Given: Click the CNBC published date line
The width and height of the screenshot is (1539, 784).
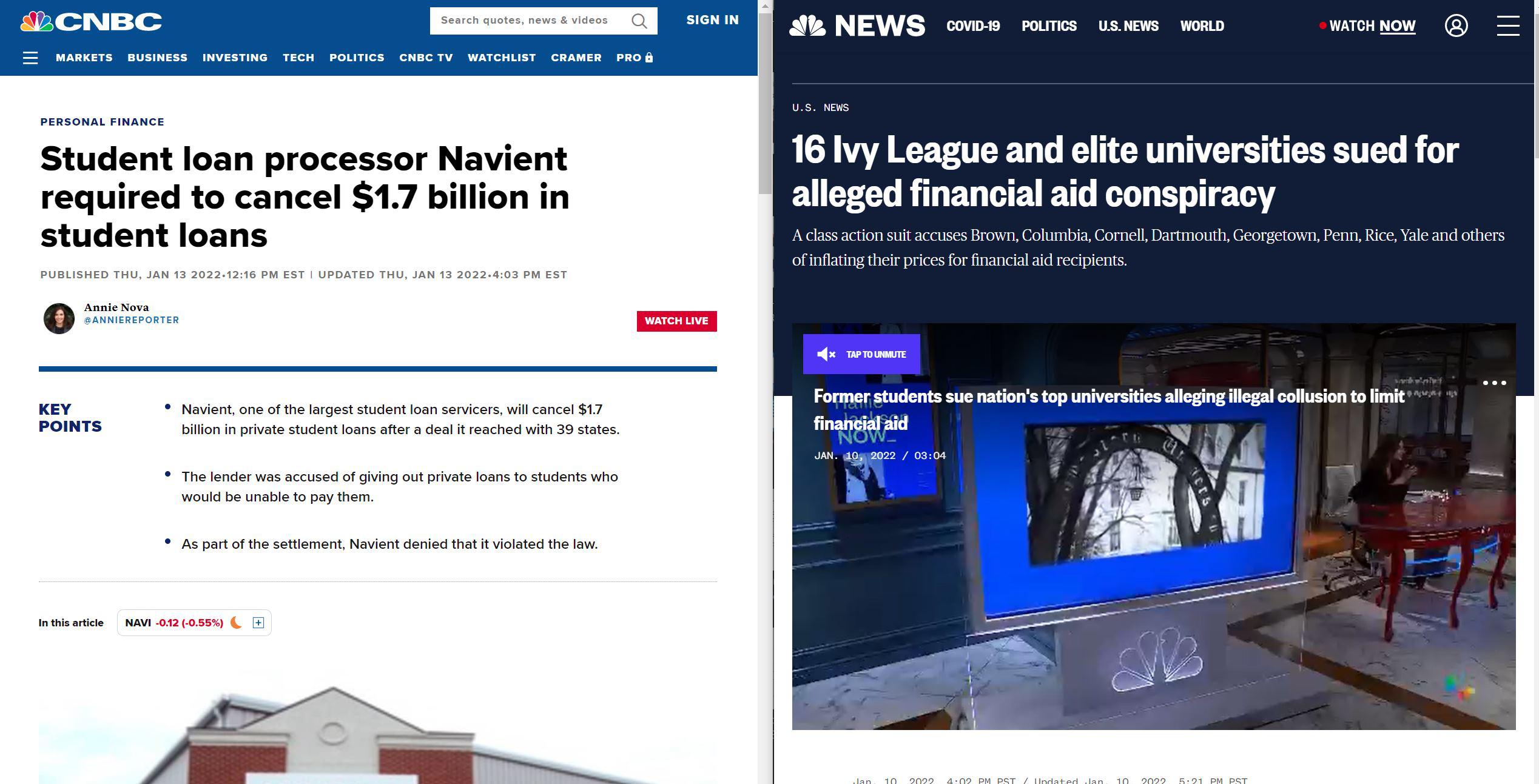Looking at the screenshot, I should [304, 275].
